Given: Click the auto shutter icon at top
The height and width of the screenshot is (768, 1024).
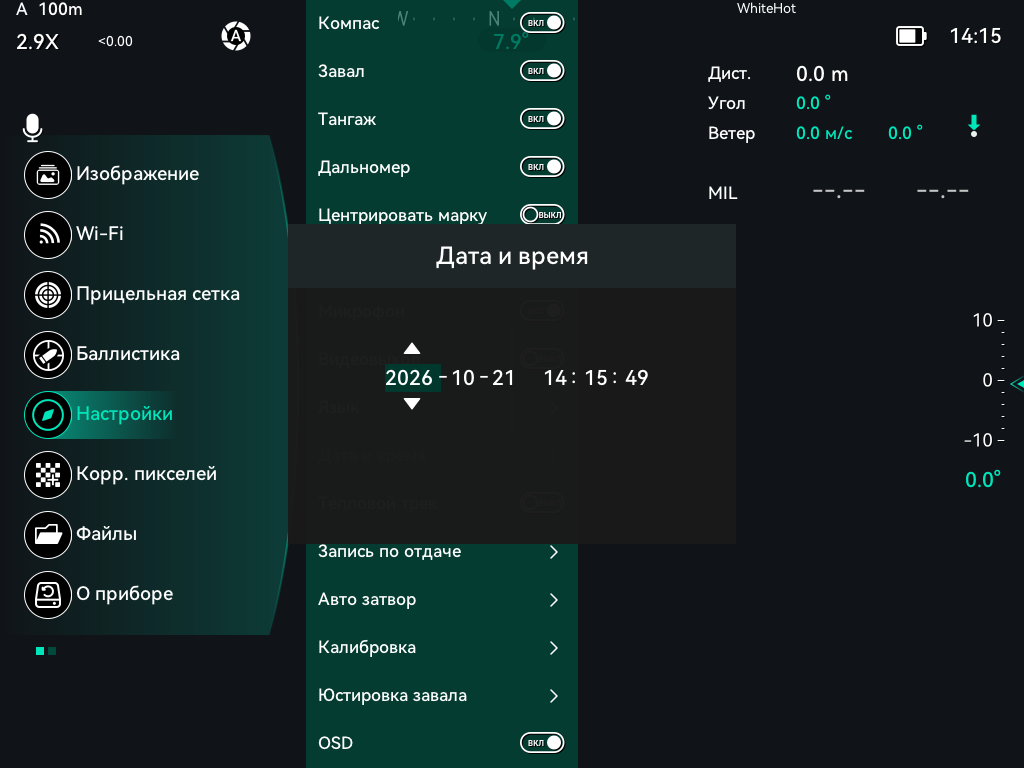Looking at the screenshot, I should coord(236,36).
